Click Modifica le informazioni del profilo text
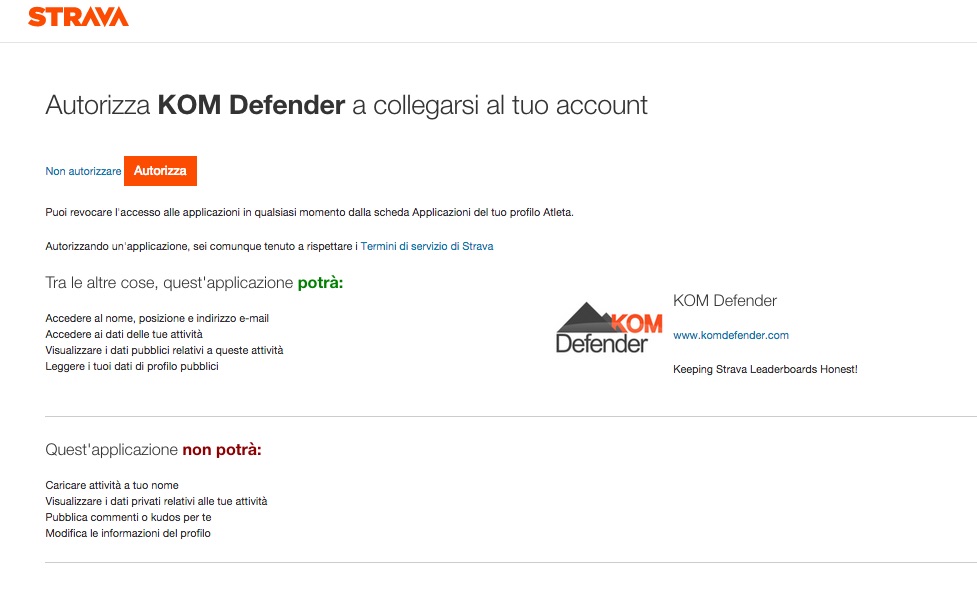 128,533
